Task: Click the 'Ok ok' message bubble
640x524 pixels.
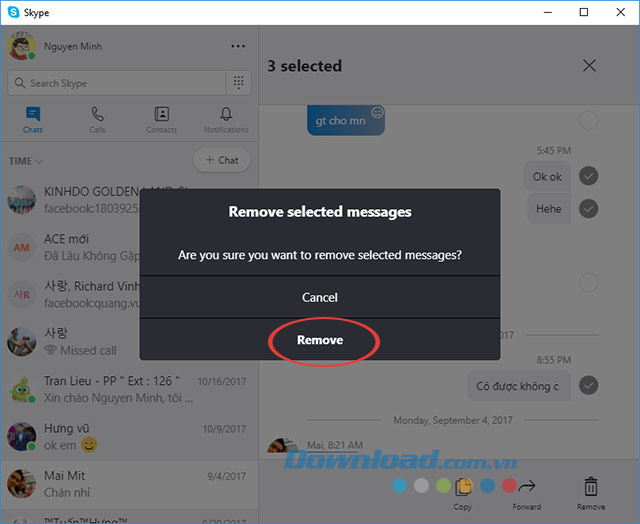Action: click(x=547, y=176)
